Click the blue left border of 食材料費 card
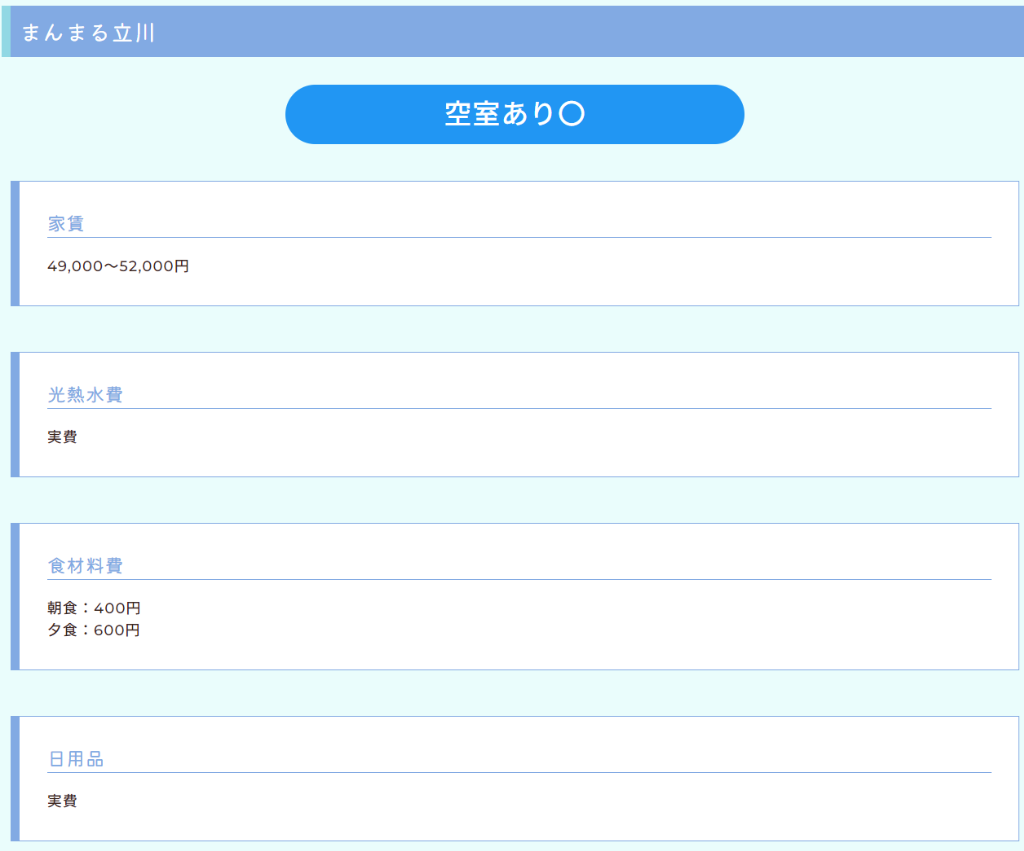This screenshot has height=851, width=1024. point(15,596)
